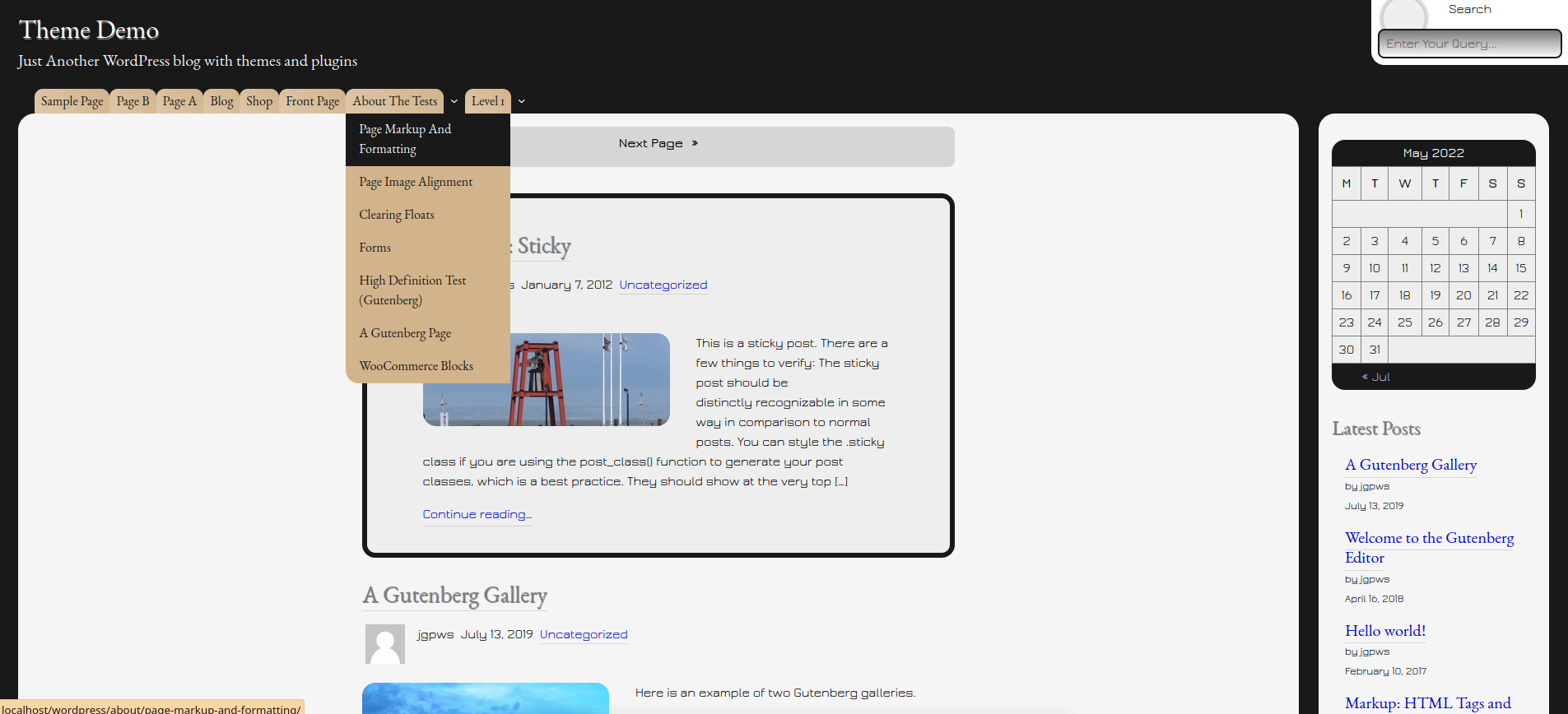Go to the Blog menu item

[x=221, y=101]
